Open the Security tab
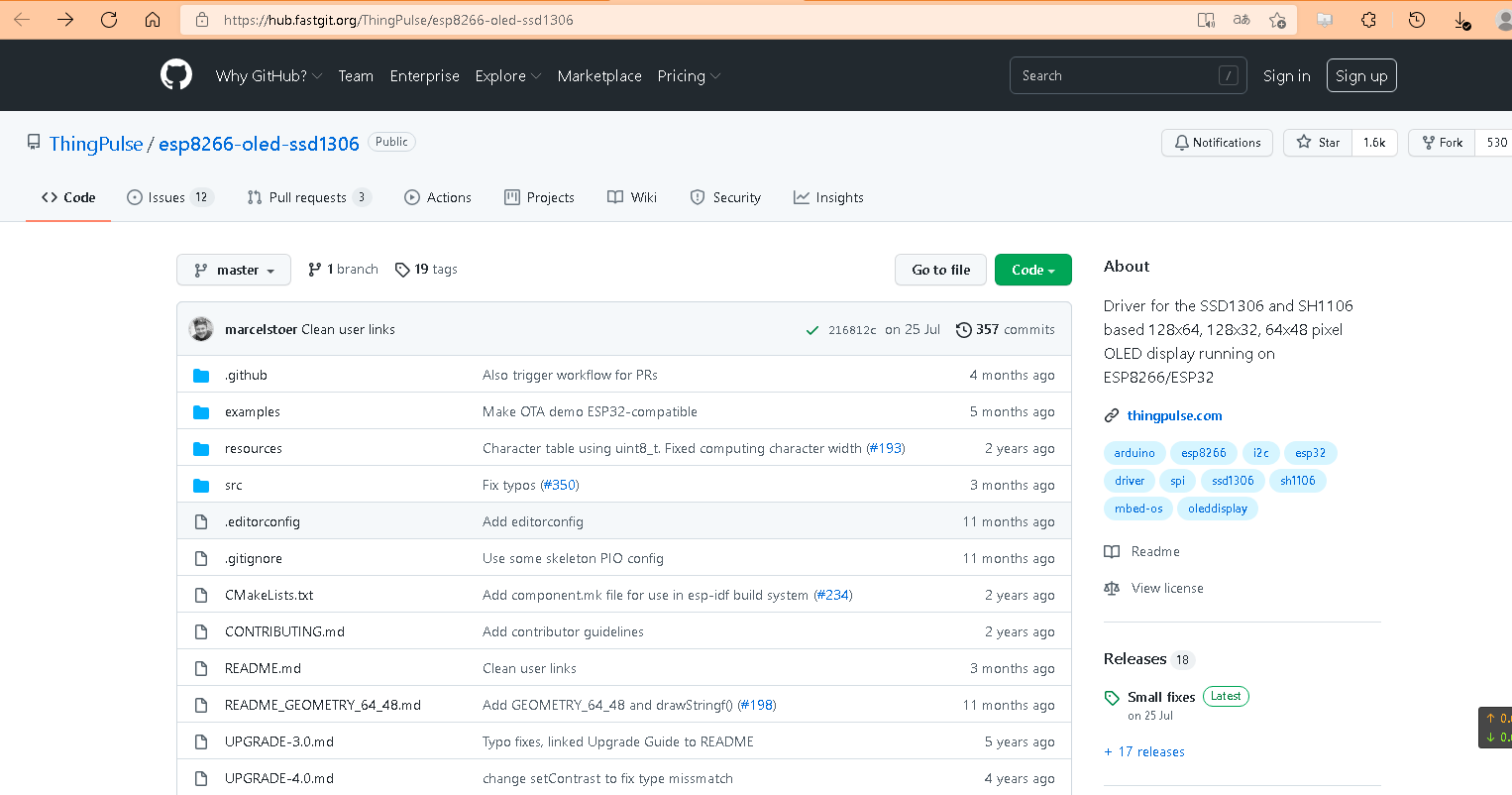Screen dimensions: 1512x795 click(x=725, y=197)
